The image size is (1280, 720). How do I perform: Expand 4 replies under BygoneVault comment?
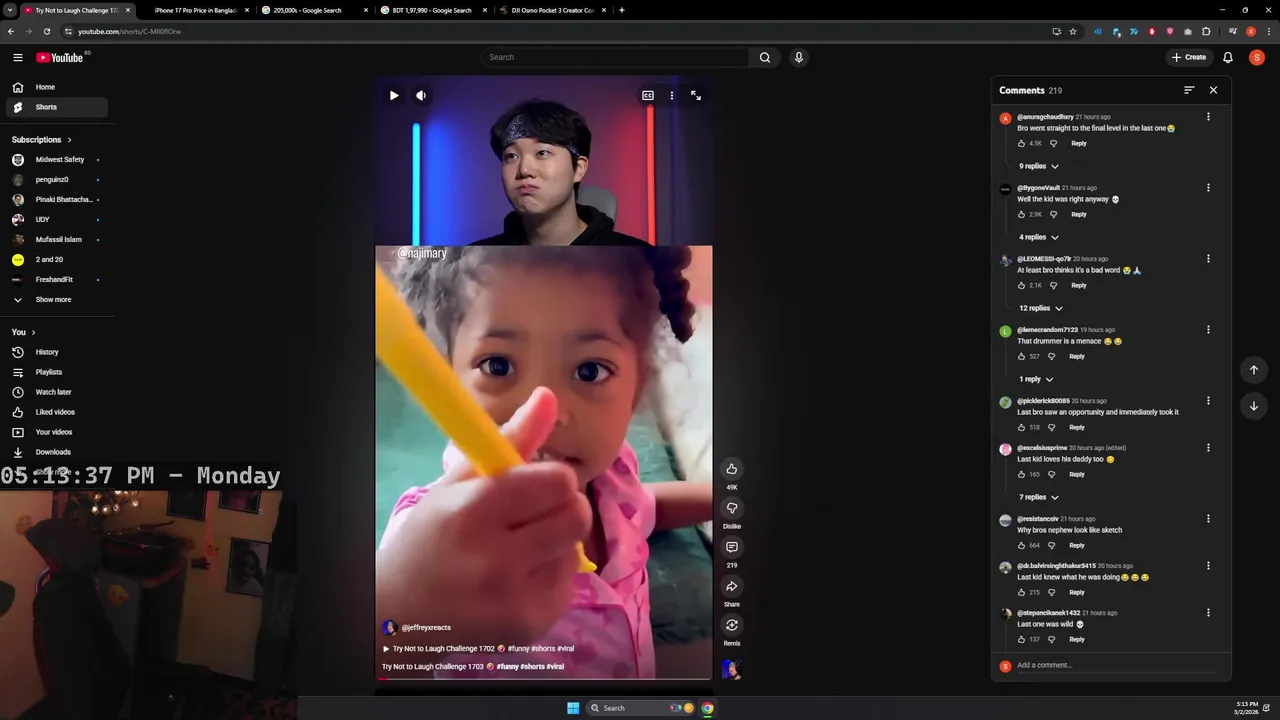click(x=1039, y=237)
